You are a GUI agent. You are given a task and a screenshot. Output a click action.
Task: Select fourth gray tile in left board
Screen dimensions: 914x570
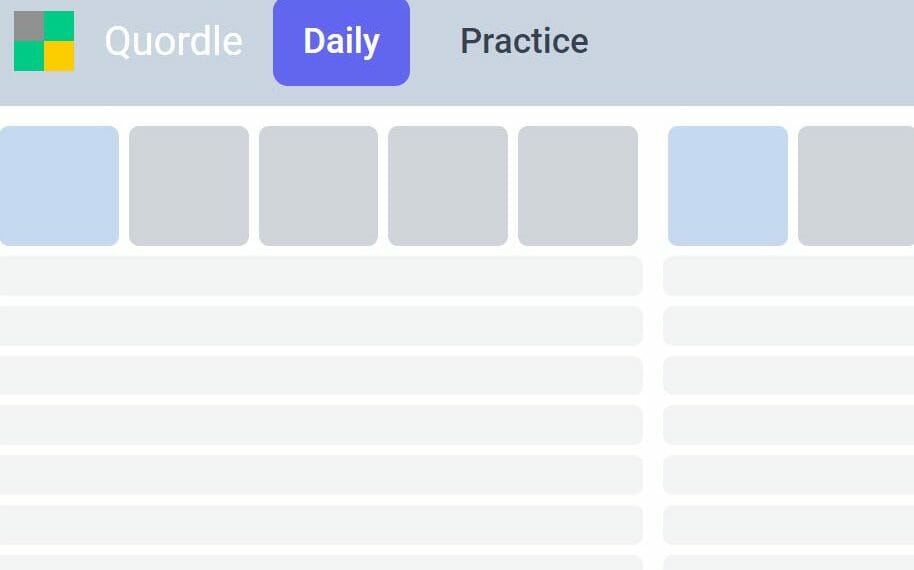click(x=448, y=186)
